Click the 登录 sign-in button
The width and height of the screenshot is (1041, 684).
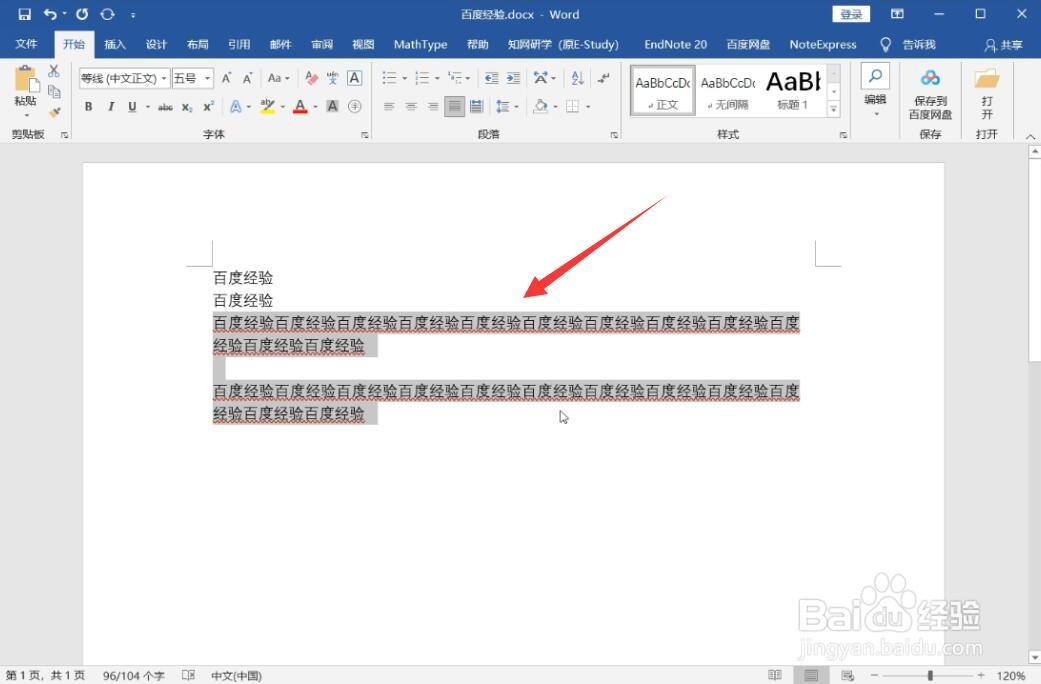852,14
